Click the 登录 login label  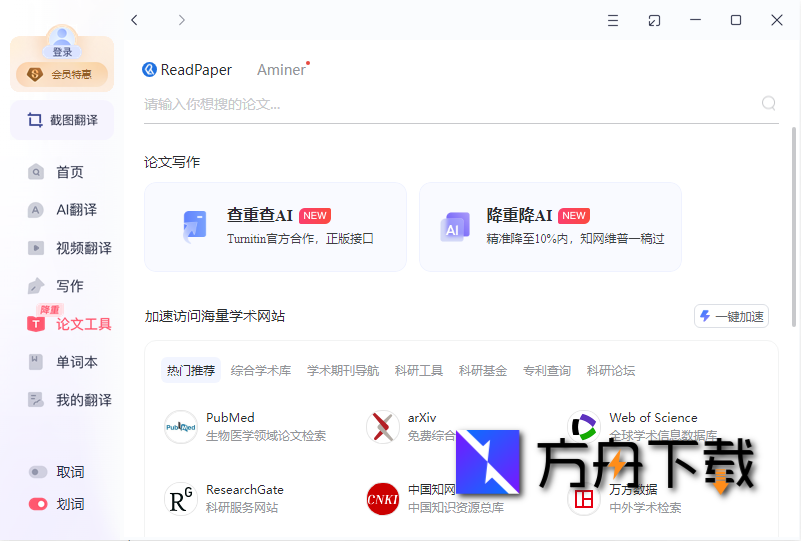click(x=62, y=52)
